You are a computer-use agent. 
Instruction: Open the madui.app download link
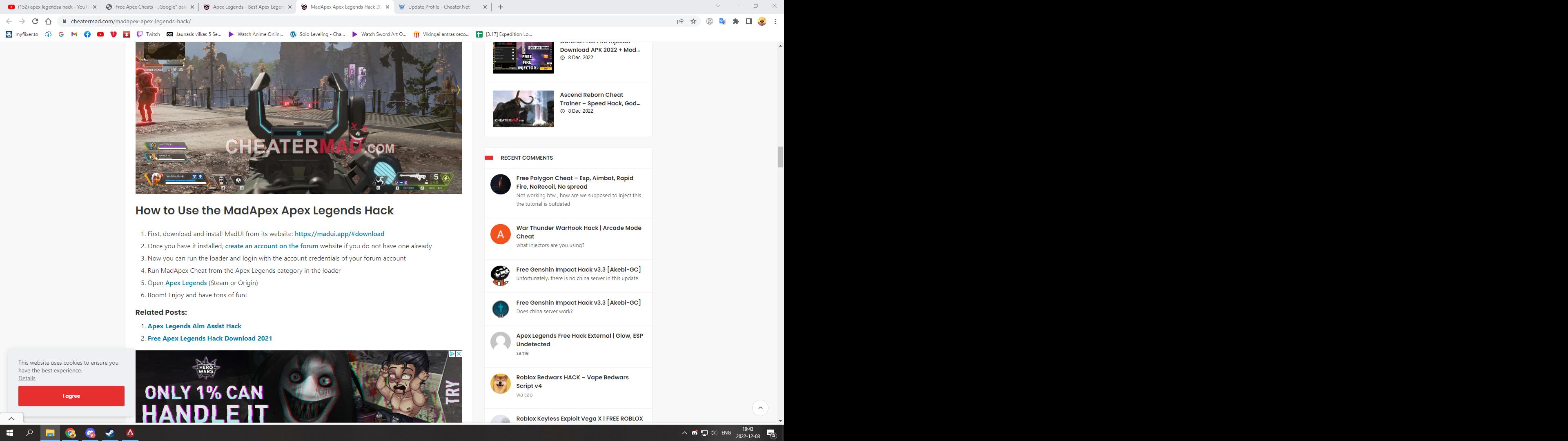pyautogui.click(x=339, y=234)
